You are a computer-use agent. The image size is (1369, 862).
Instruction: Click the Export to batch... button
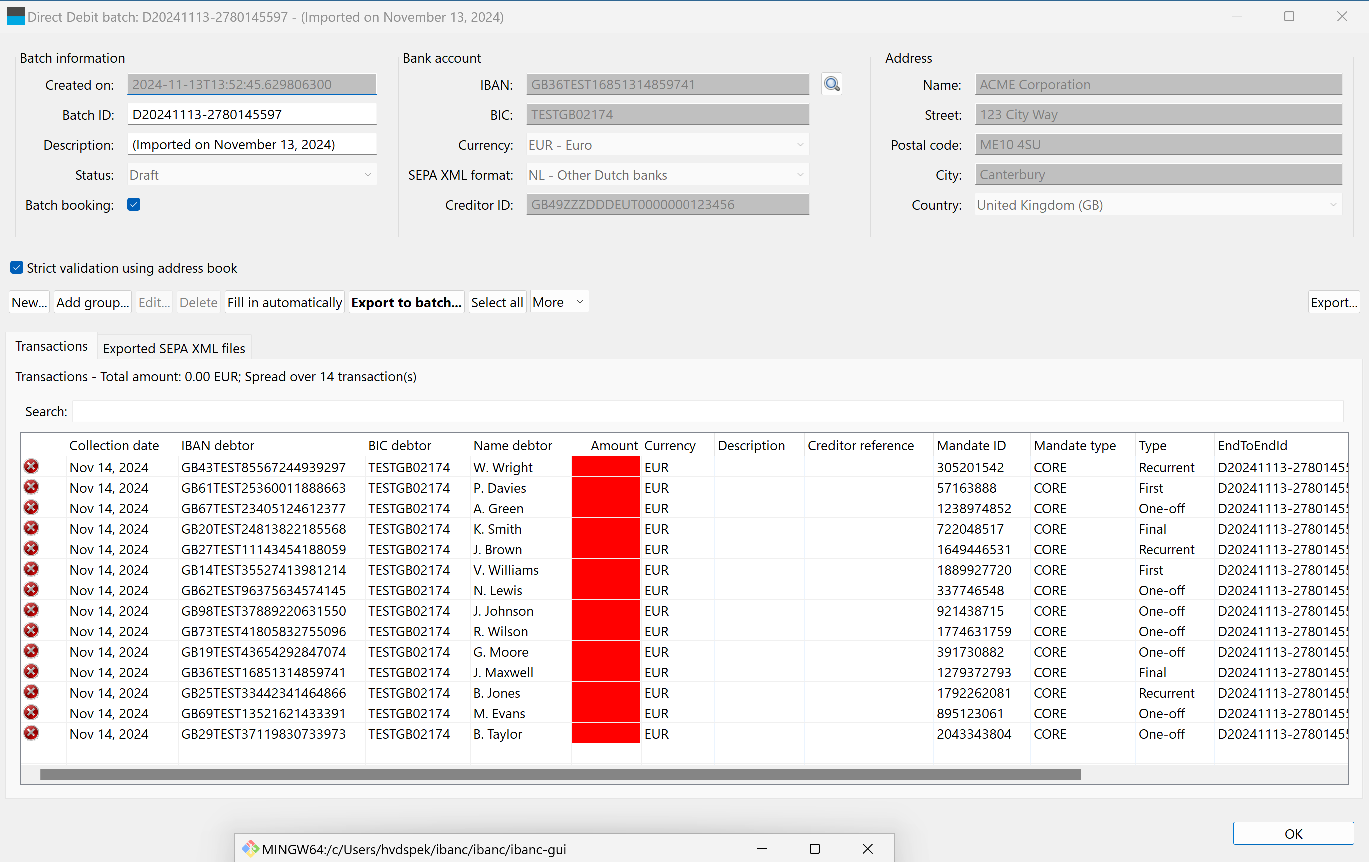(406, 302)
